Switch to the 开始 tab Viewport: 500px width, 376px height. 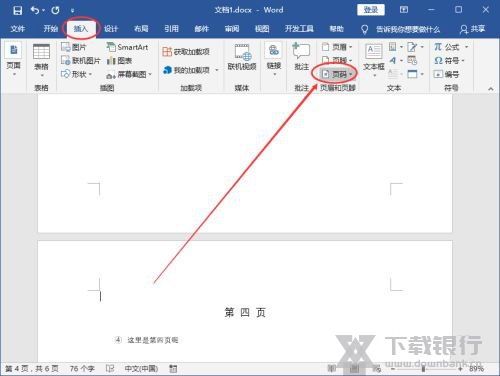tap(51, 29)
